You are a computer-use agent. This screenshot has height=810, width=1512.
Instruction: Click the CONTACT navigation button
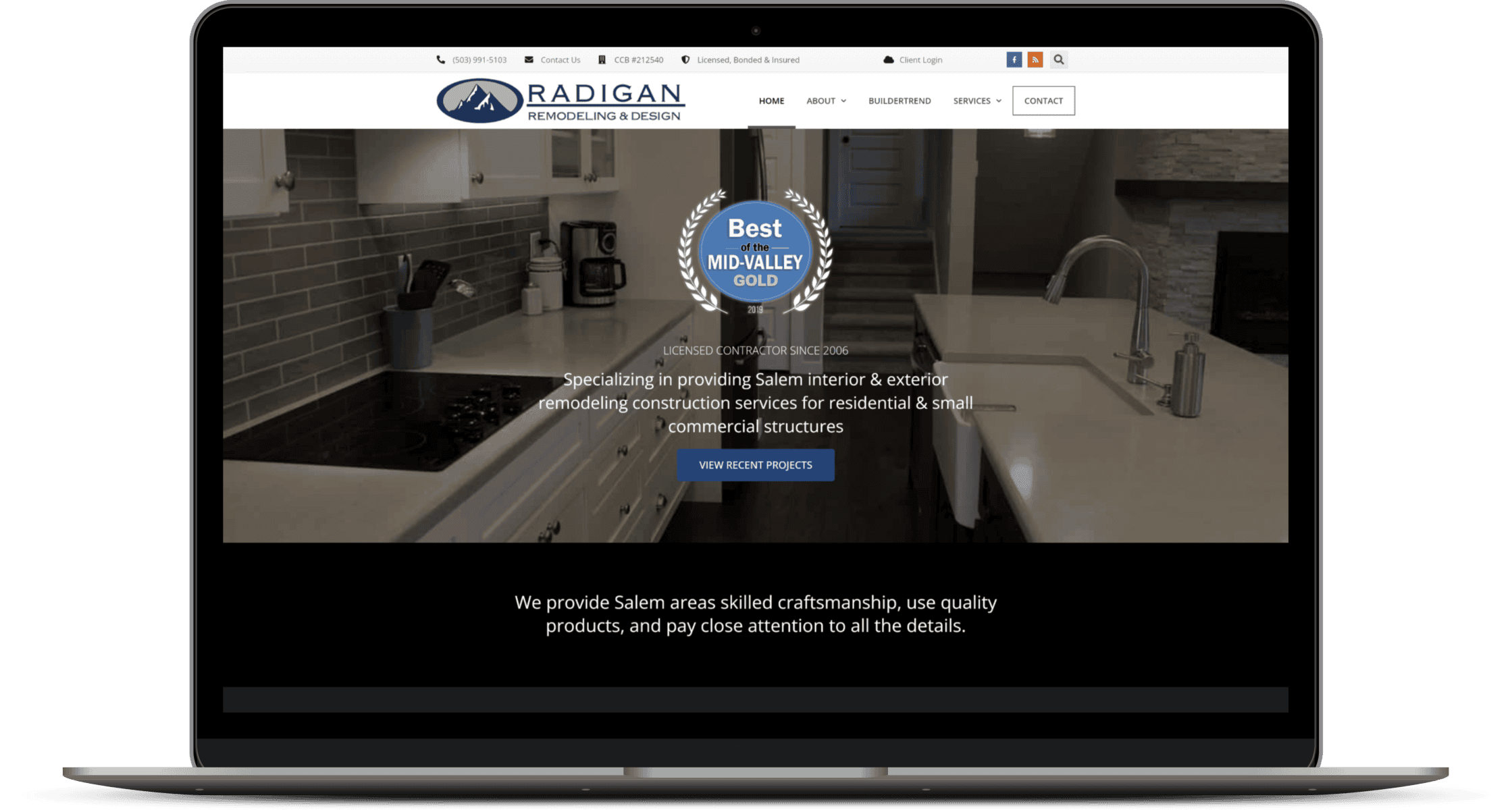click(1045, 100)
